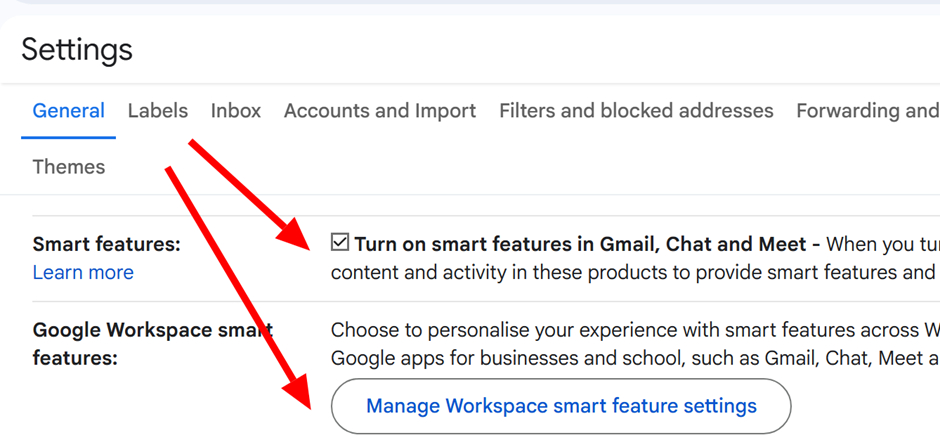Switch to the Inbox tab
Viewport: 940px width, 447px height.
[236, 111]
